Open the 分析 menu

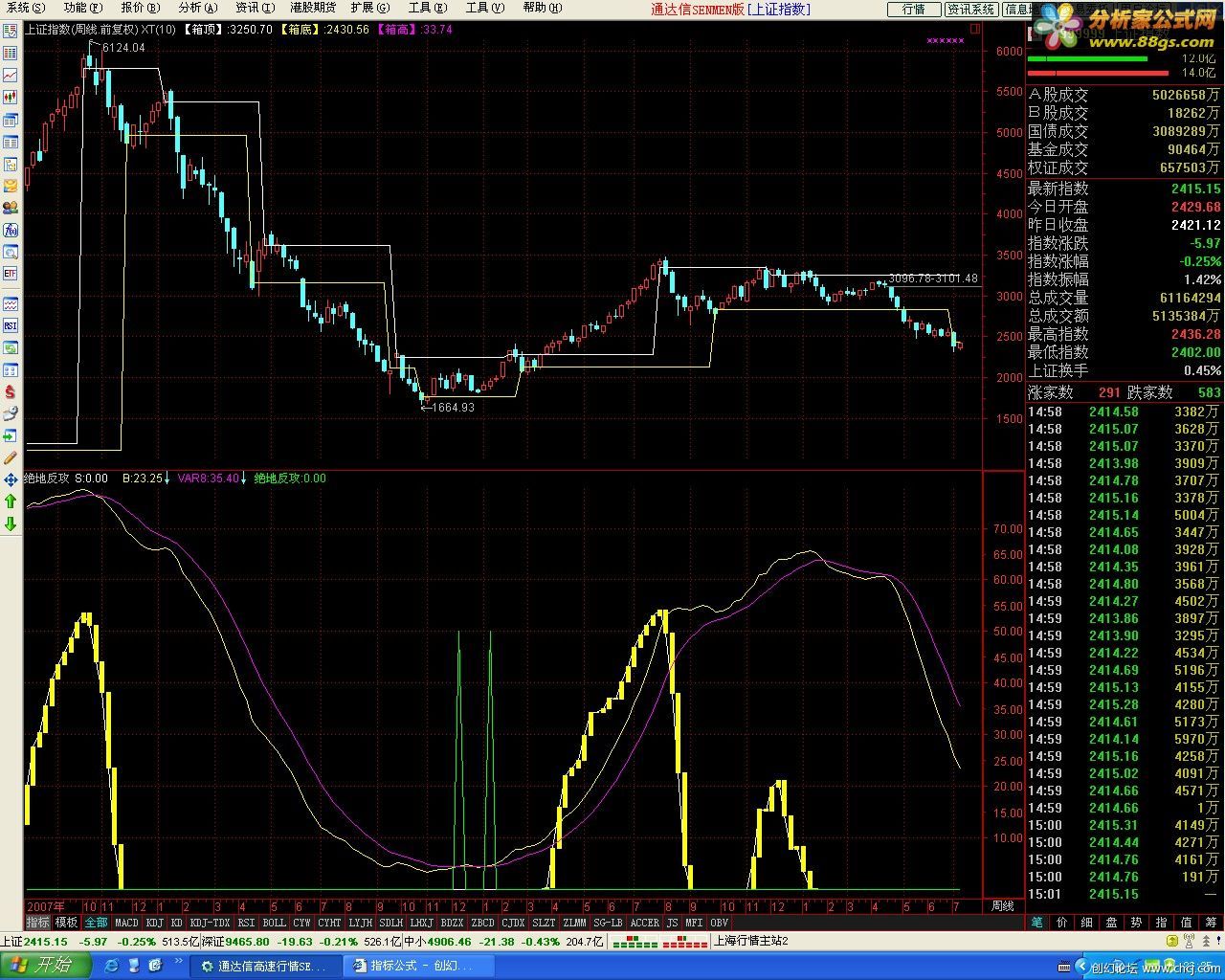coord(197,8)
